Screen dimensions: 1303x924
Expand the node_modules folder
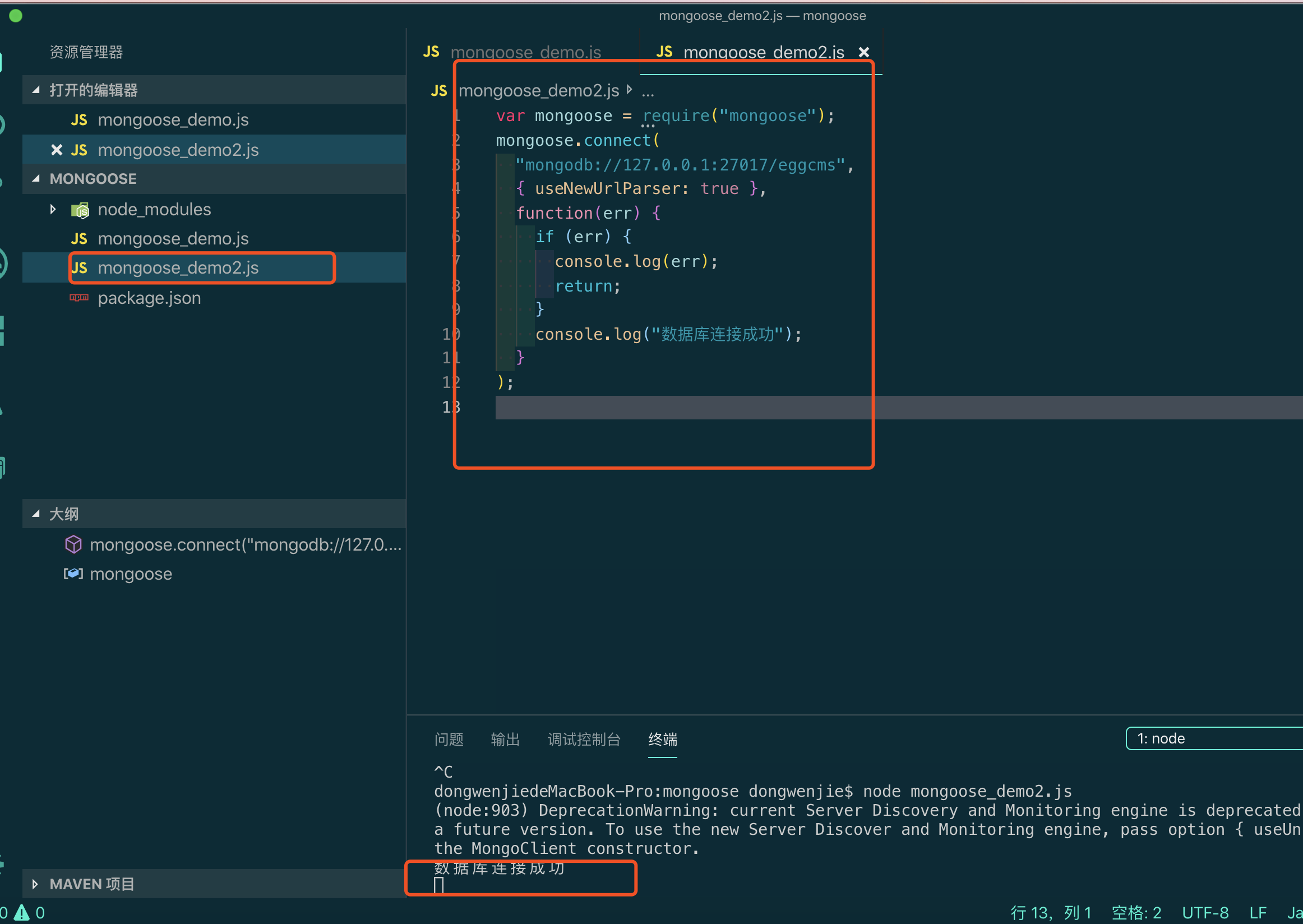click(53, 209)
